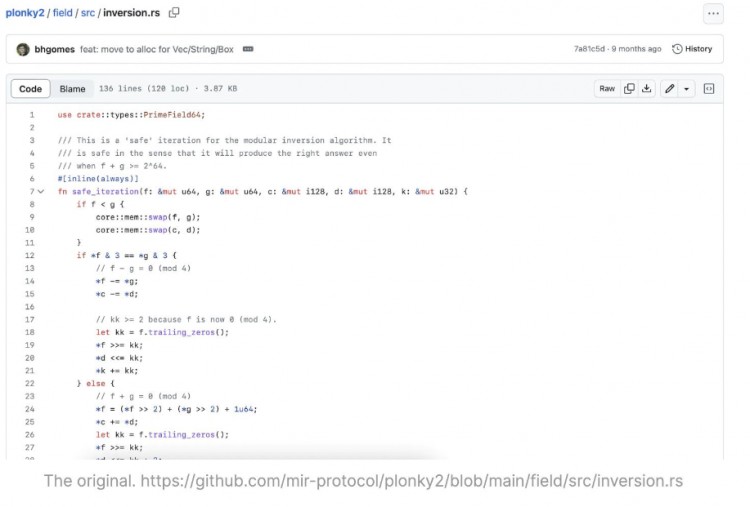Expand commit message ellipsis button
The height and width of the screenshot is (507, 750).
248,49
